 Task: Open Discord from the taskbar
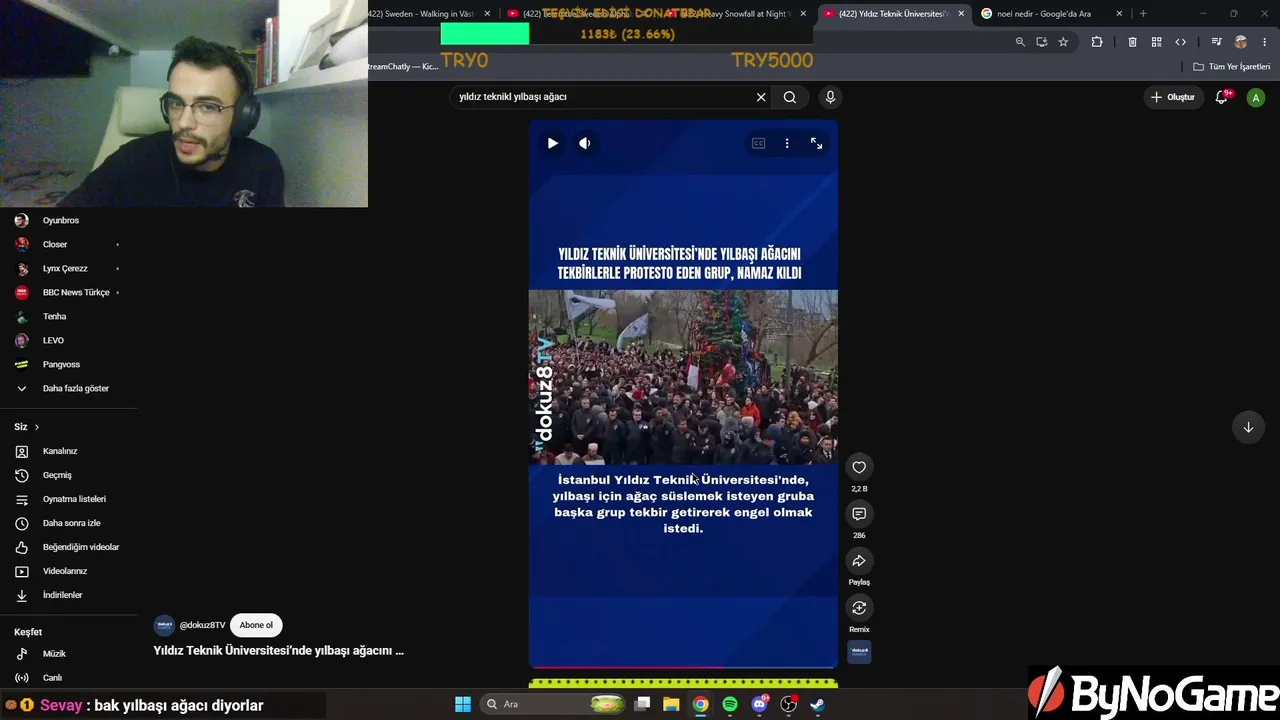[759, 704]
